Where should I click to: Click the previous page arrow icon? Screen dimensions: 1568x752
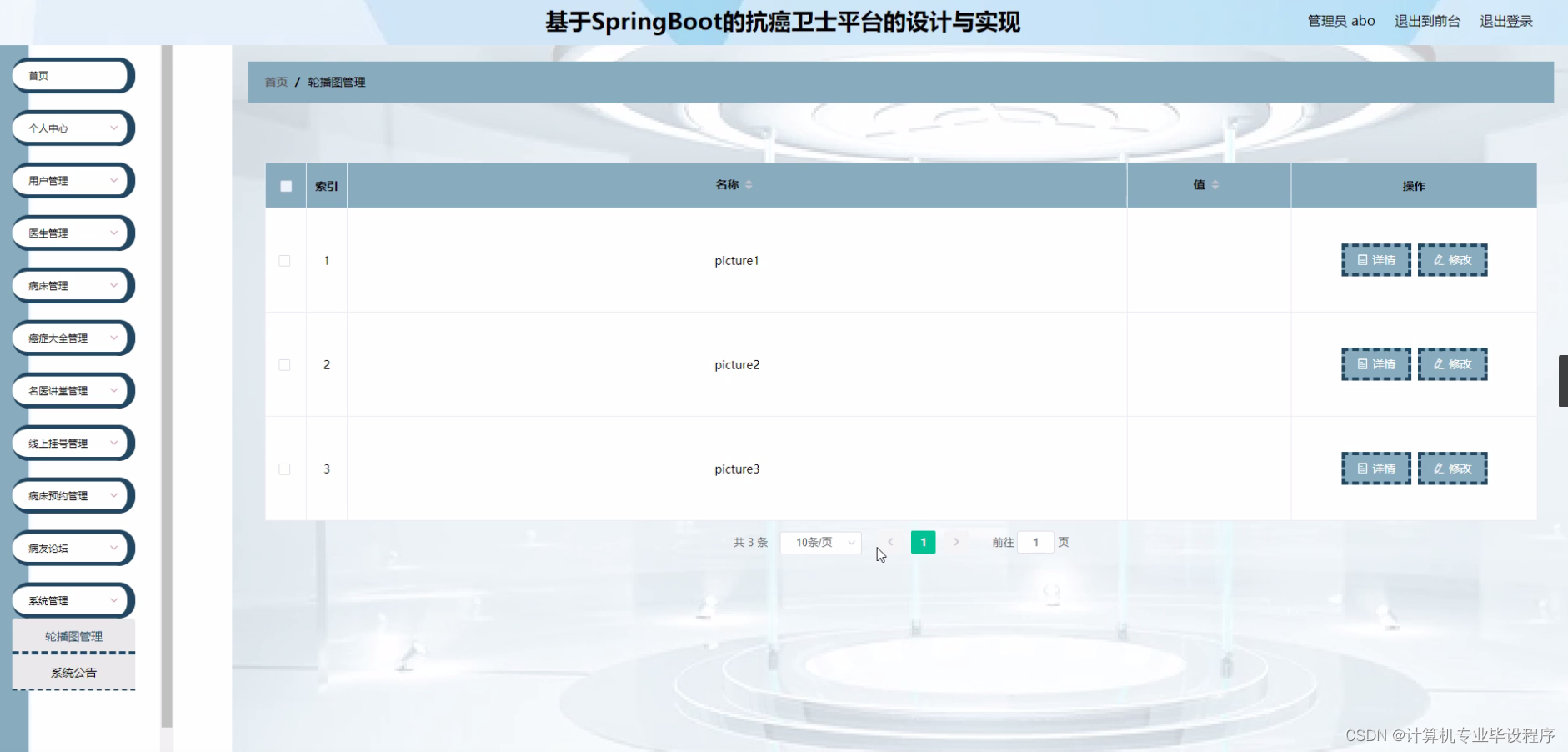[x=891, y=542]
